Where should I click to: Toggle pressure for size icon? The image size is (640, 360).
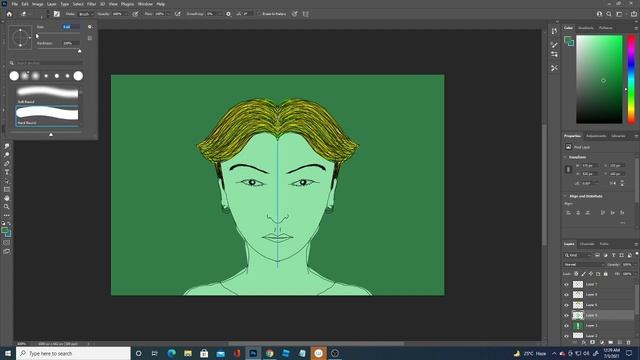pyautogui.click(x=295, y=14)
